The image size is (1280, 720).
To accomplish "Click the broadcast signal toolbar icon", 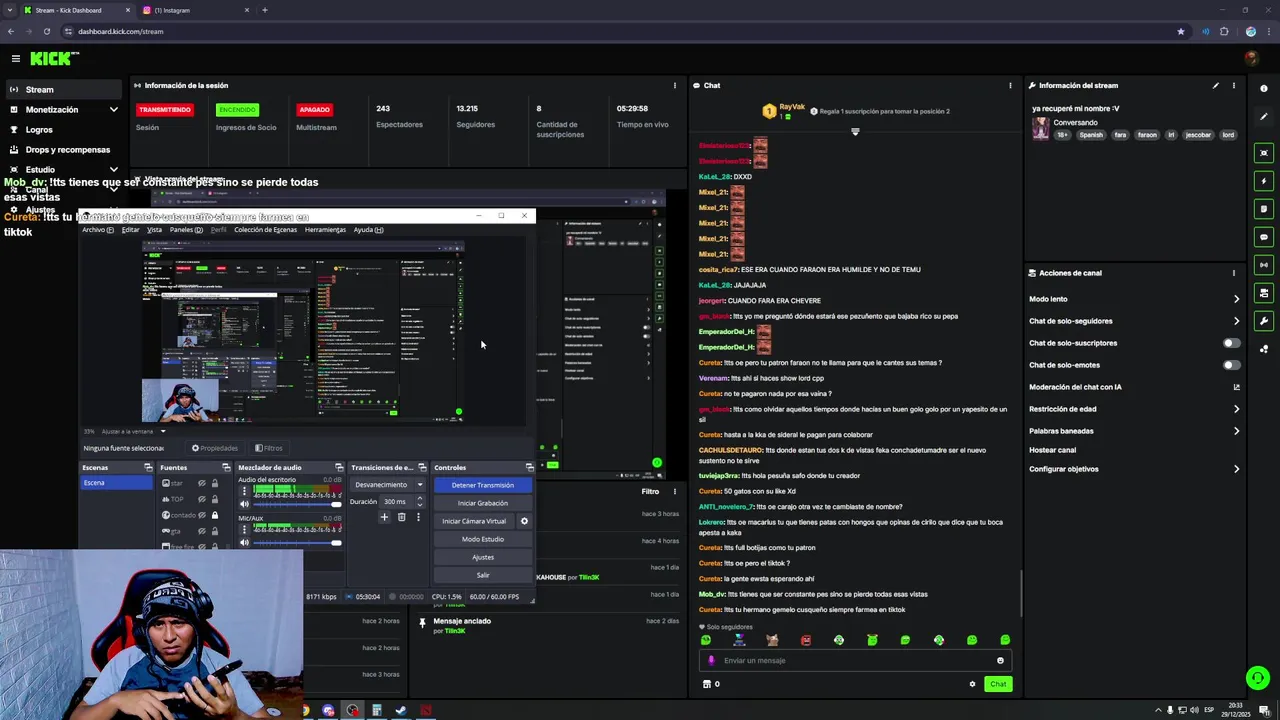I will (1264, 265).
